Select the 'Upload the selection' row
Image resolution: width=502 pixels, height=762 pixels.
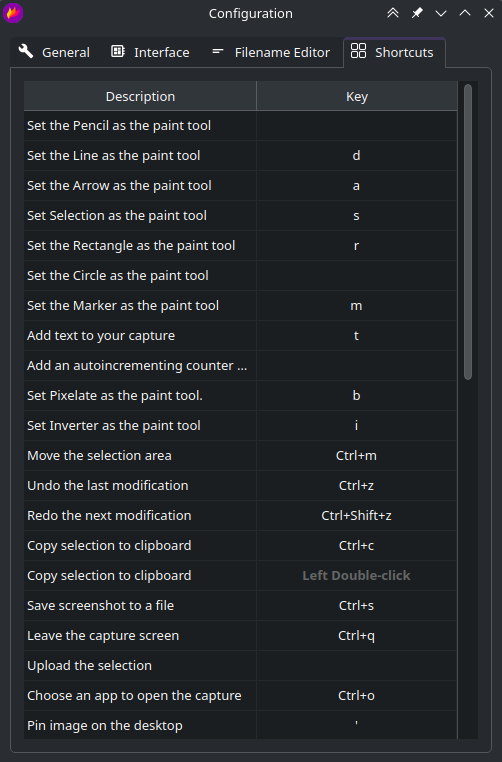point(241,666)
